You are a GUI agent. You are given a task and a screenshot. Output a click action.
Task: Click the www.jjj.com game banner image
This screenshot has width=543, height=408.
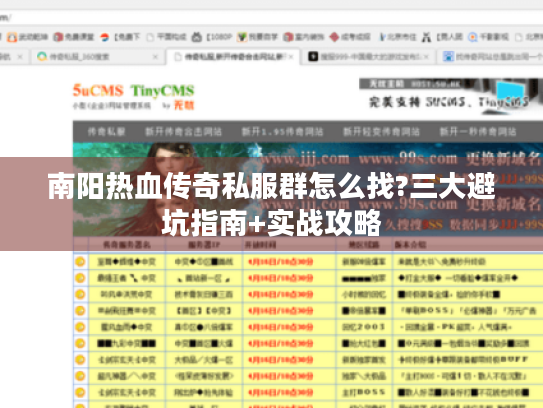coord(308,189)
